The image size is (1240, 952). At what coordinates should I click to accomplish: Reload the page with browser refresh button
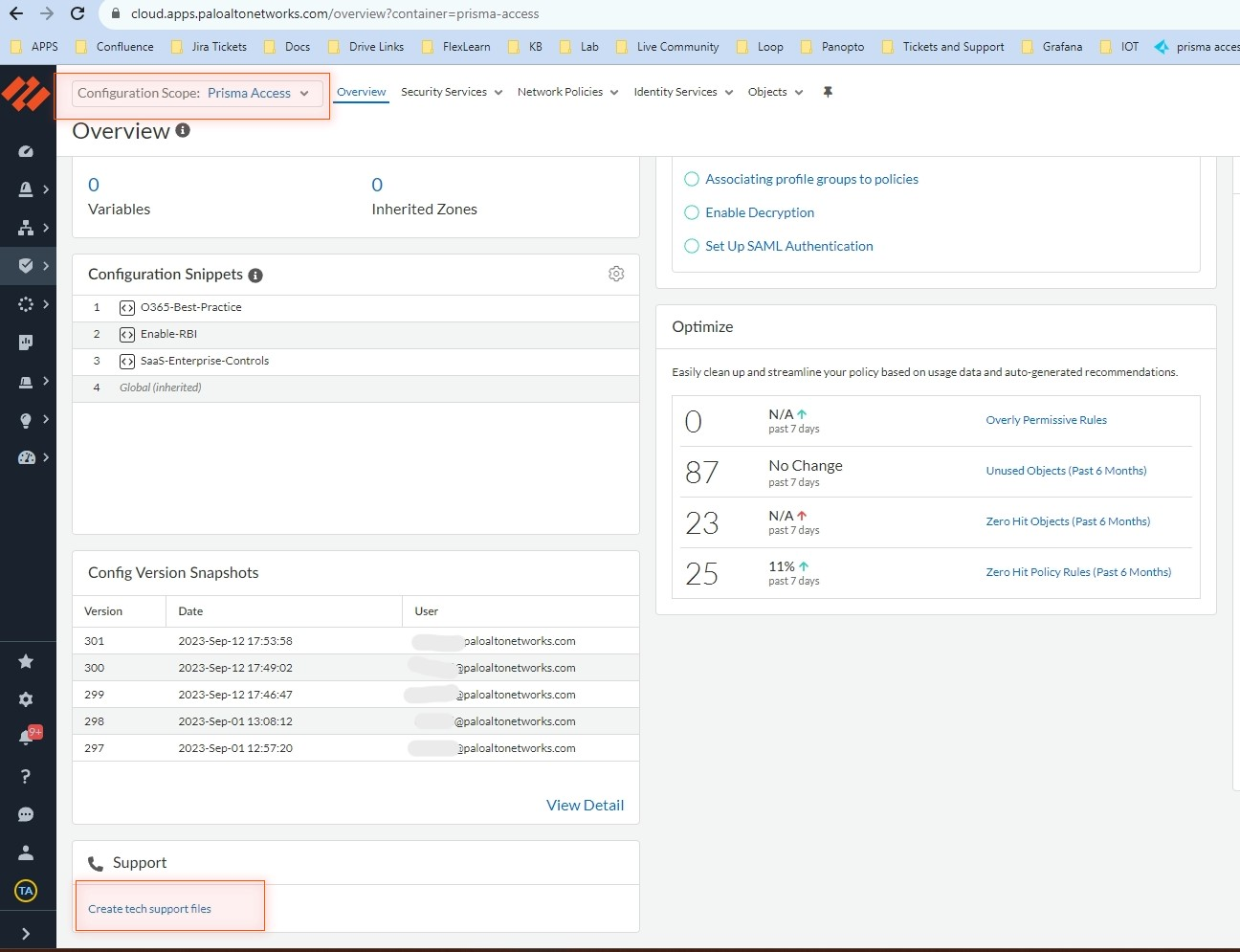coord(77,13)
